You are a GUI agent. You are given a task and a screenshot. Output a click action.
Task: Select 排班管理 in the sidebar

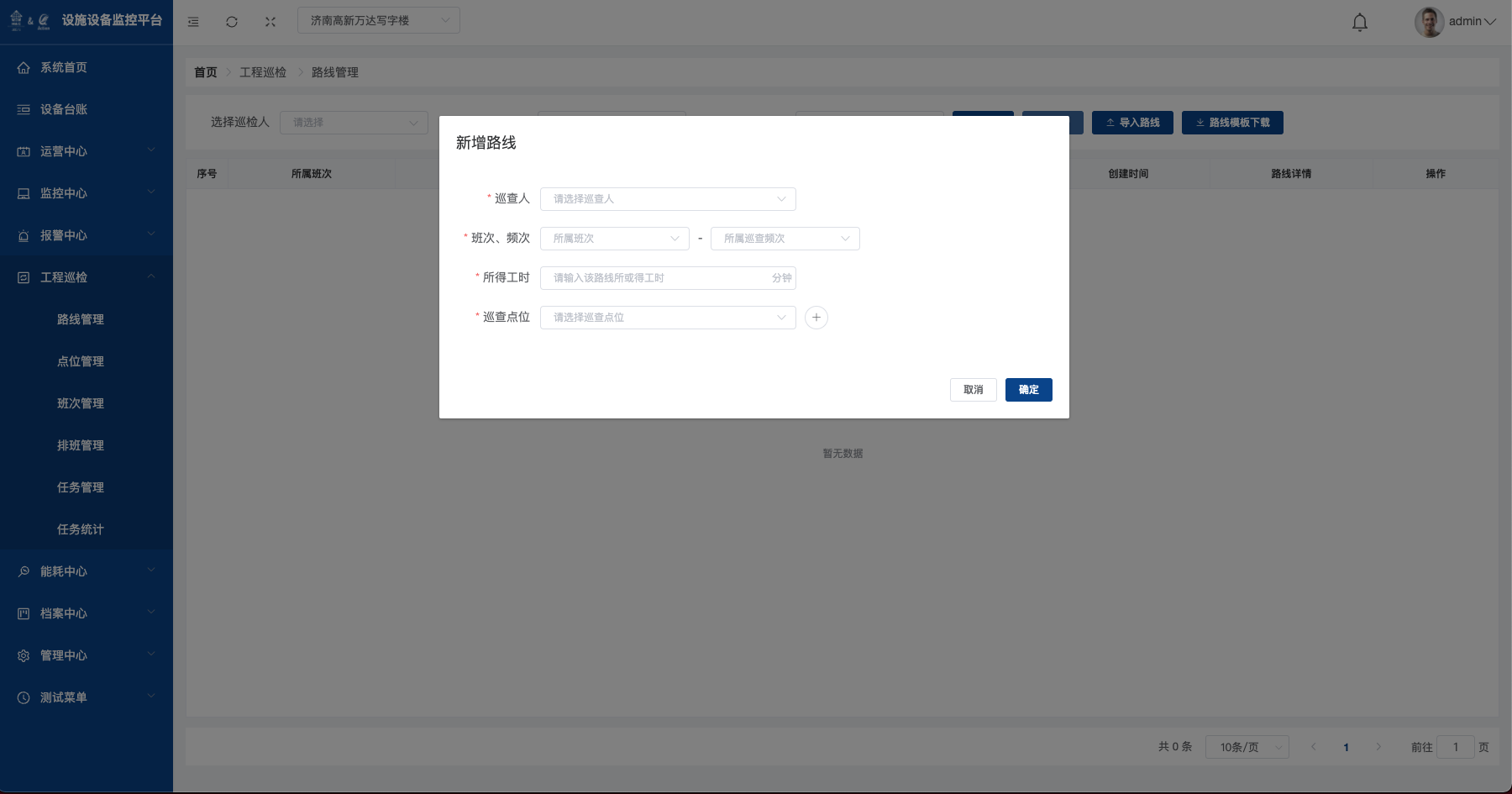(81, 445)
